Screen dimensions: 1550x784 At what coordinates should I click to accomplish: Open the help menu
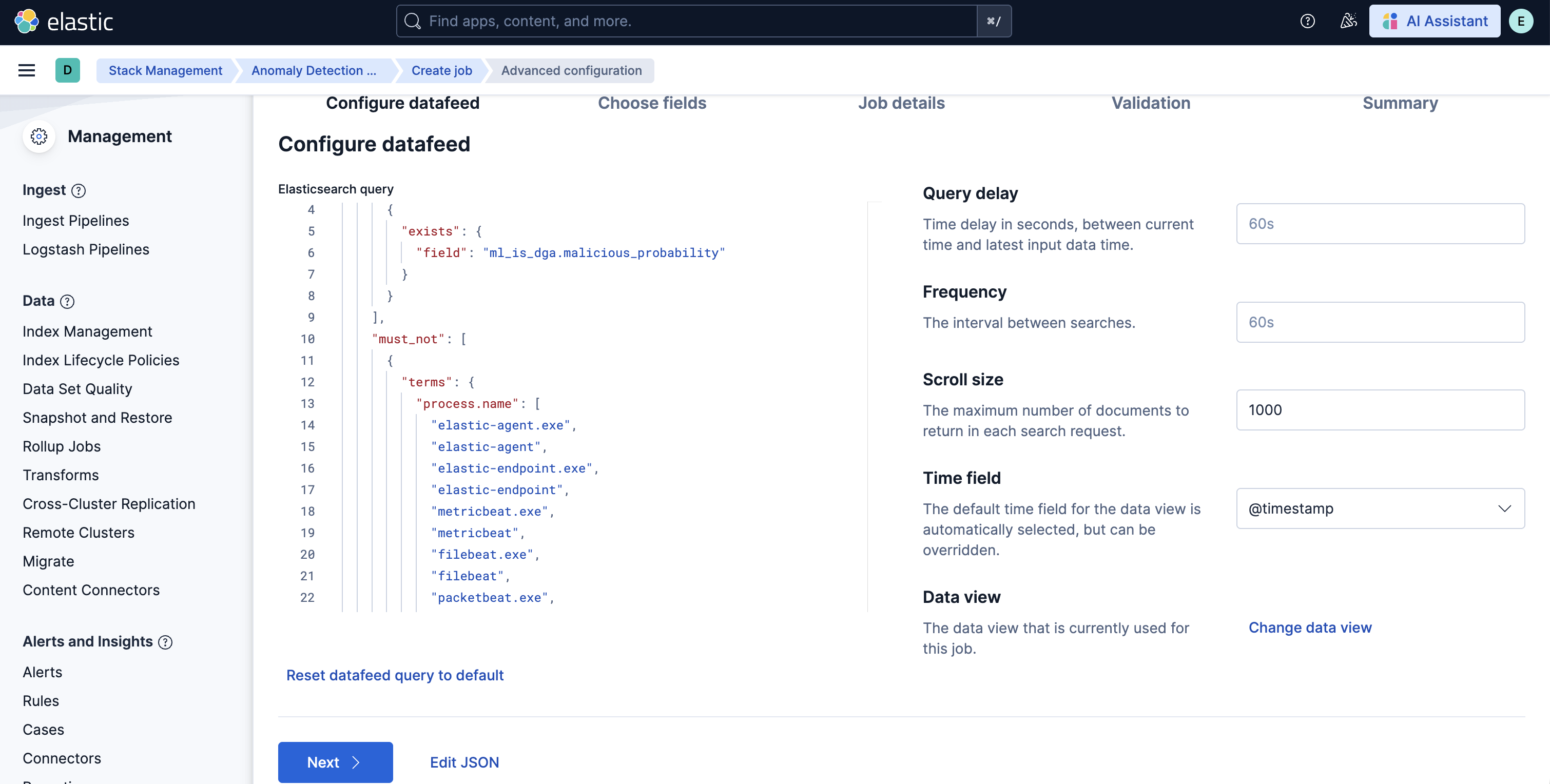(1307, 21)
